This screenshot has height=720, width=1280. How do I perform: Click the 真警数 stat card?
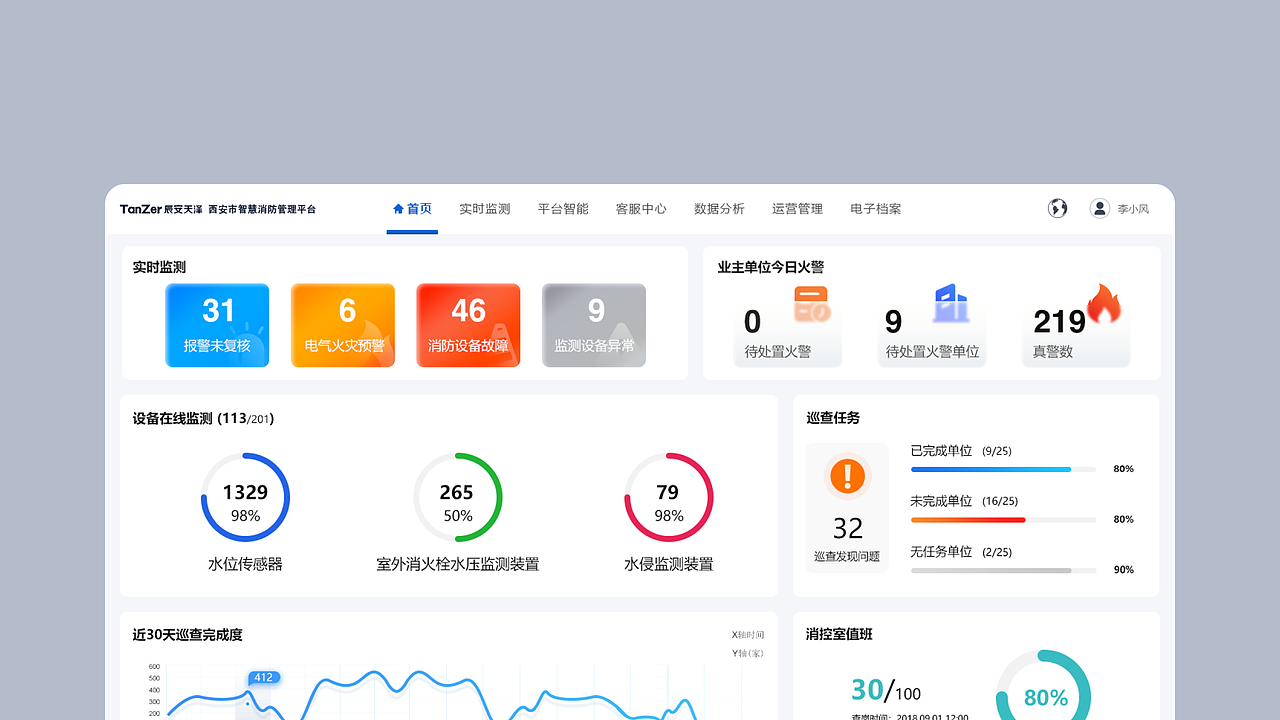pos(1076,333)
